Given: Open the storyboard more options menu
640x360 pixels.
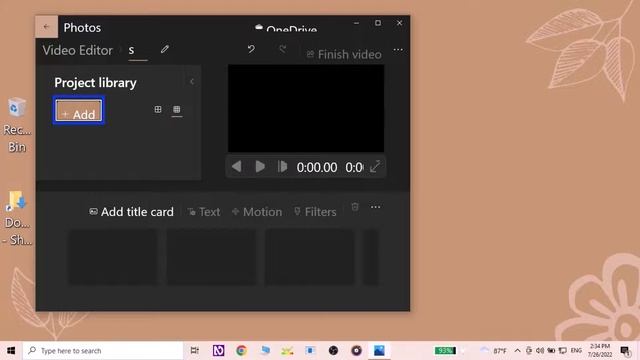Looking at the screenshot, I should point(376,207).
